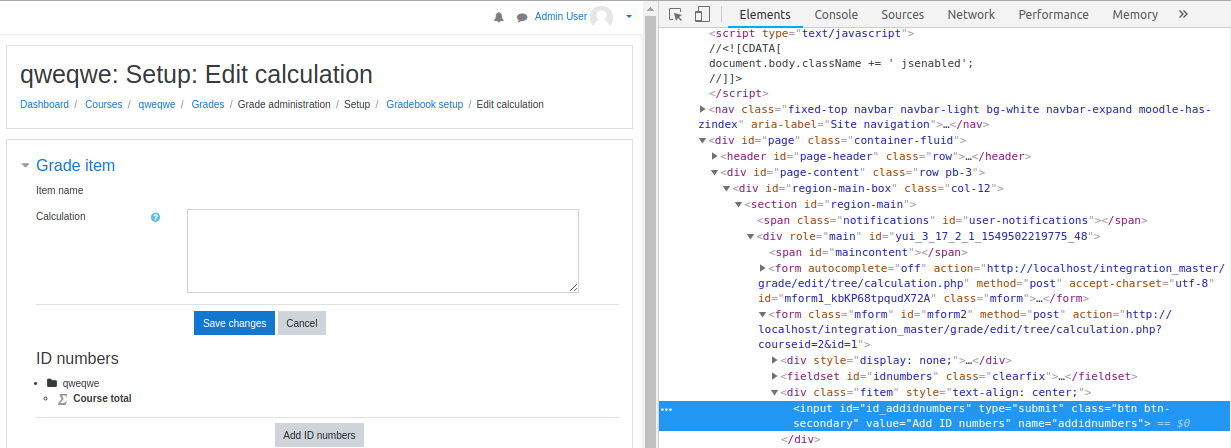The width and height of the screenshot is (1231, 448).
Task: Open the notifications bell icon
Action: (499, 17)
